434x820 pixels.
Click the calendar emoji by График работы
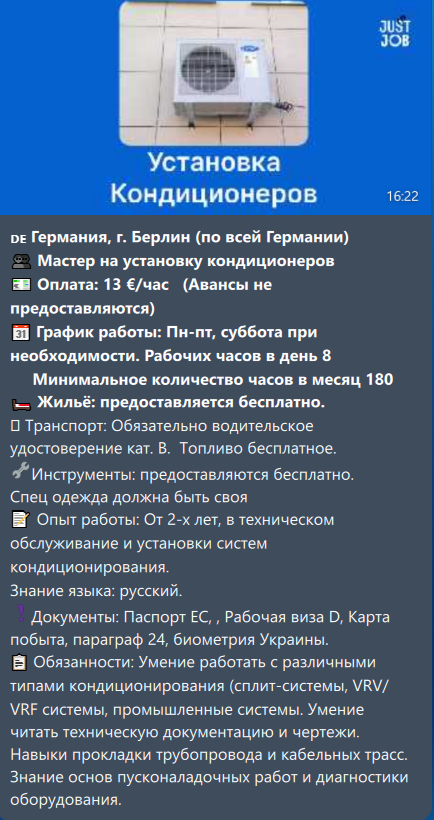click(21, 333)
